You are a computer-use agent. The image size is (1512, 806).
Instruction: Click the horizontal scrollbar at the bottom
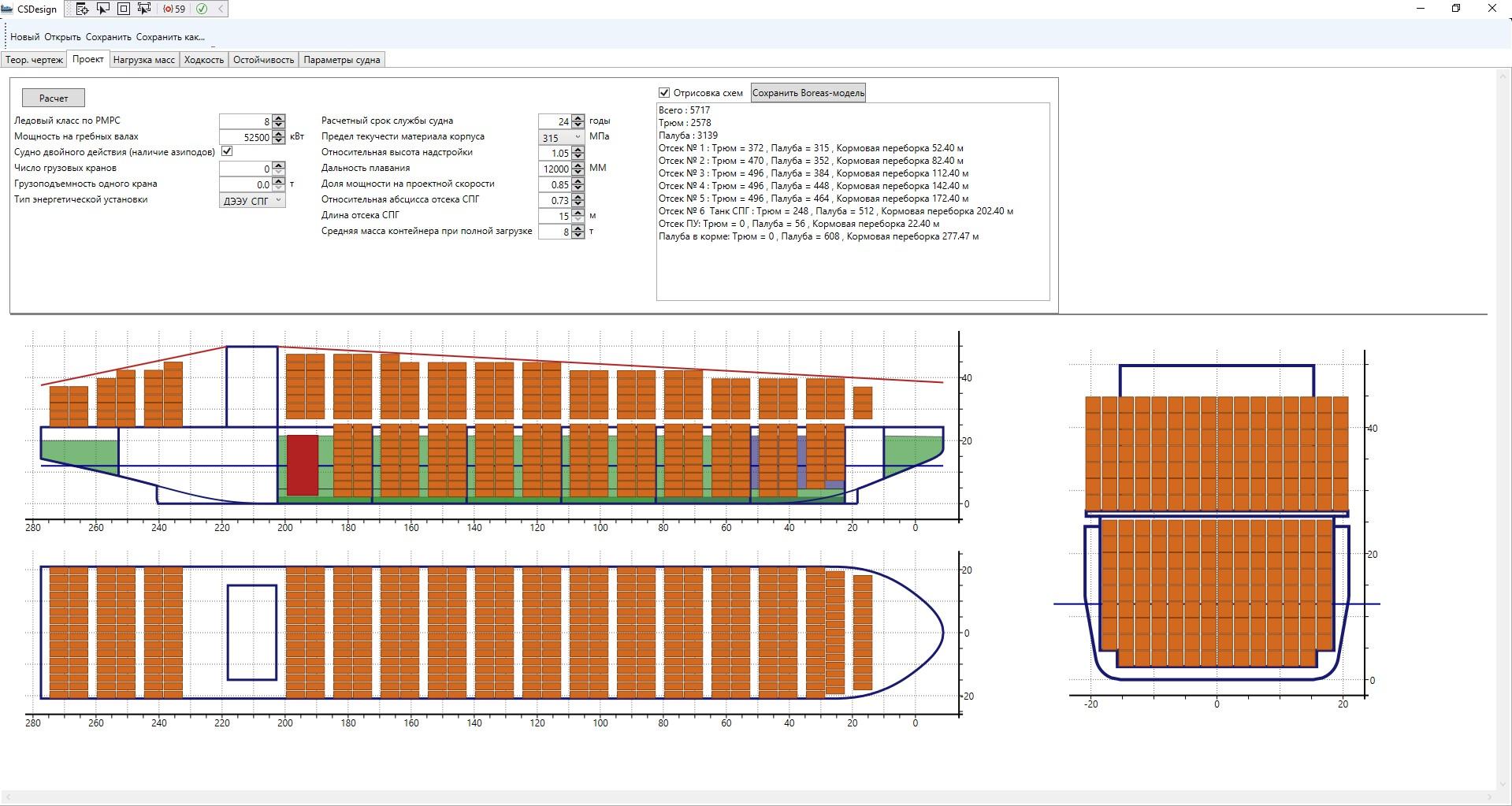click(x=749, y=798)
